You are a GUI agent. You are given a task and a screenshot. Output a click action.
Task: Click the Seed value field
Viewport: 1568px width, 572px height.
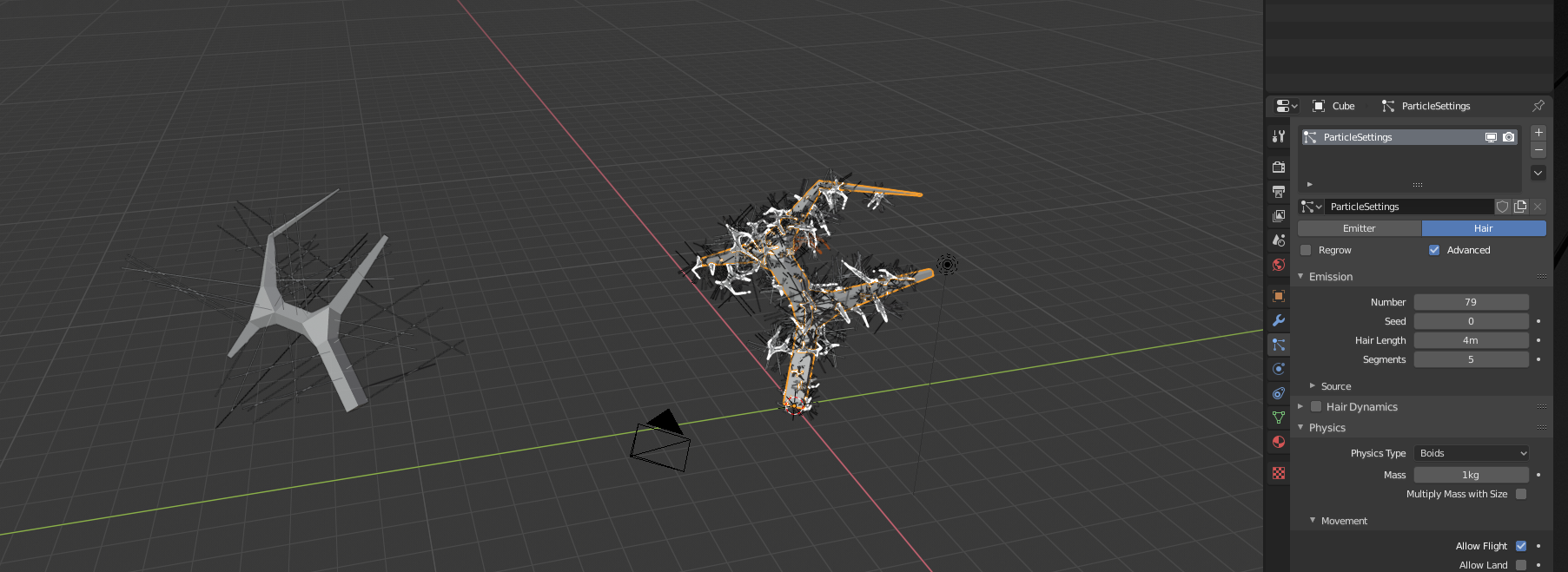click(x=1472, y=321)
